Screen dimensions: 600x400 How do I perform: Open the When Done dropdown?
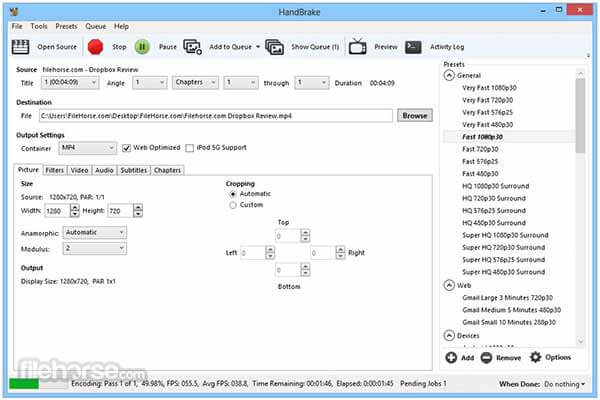564,384
